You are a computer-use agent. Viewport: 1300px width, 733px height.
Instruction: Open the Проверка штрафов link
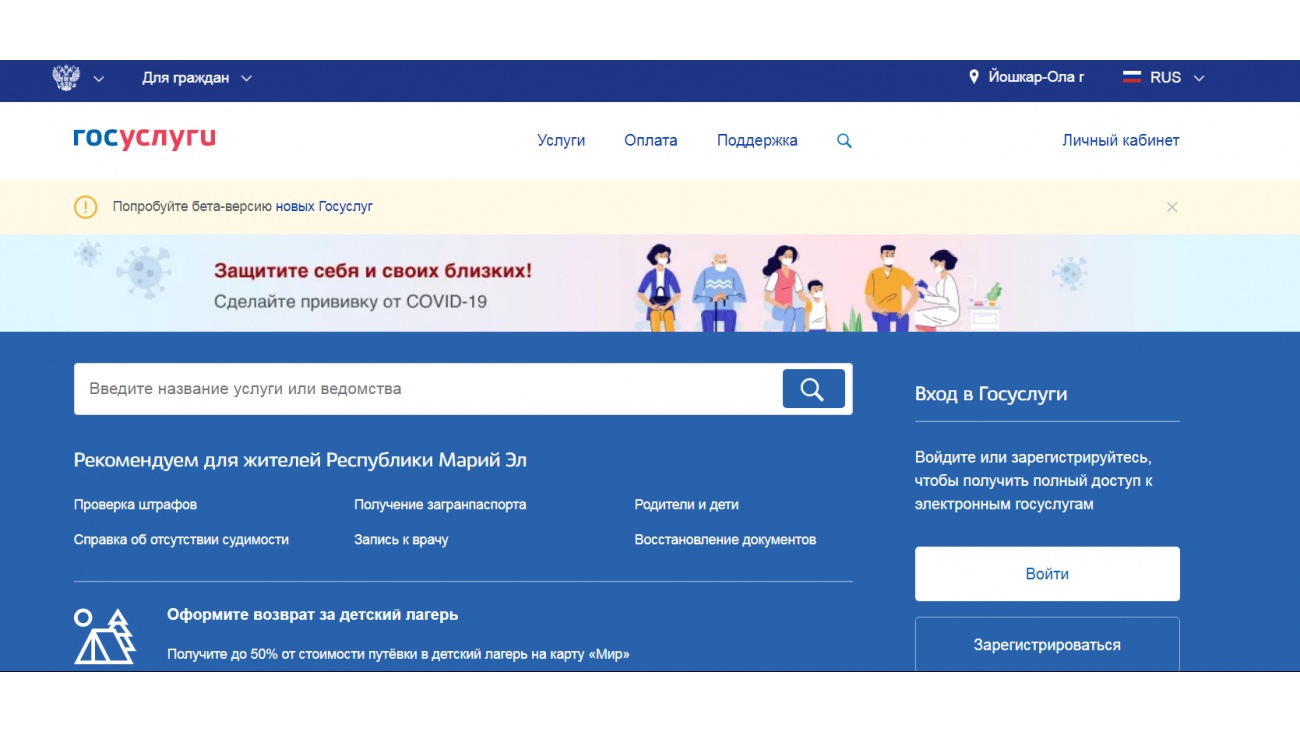click(x=135, y=505)
